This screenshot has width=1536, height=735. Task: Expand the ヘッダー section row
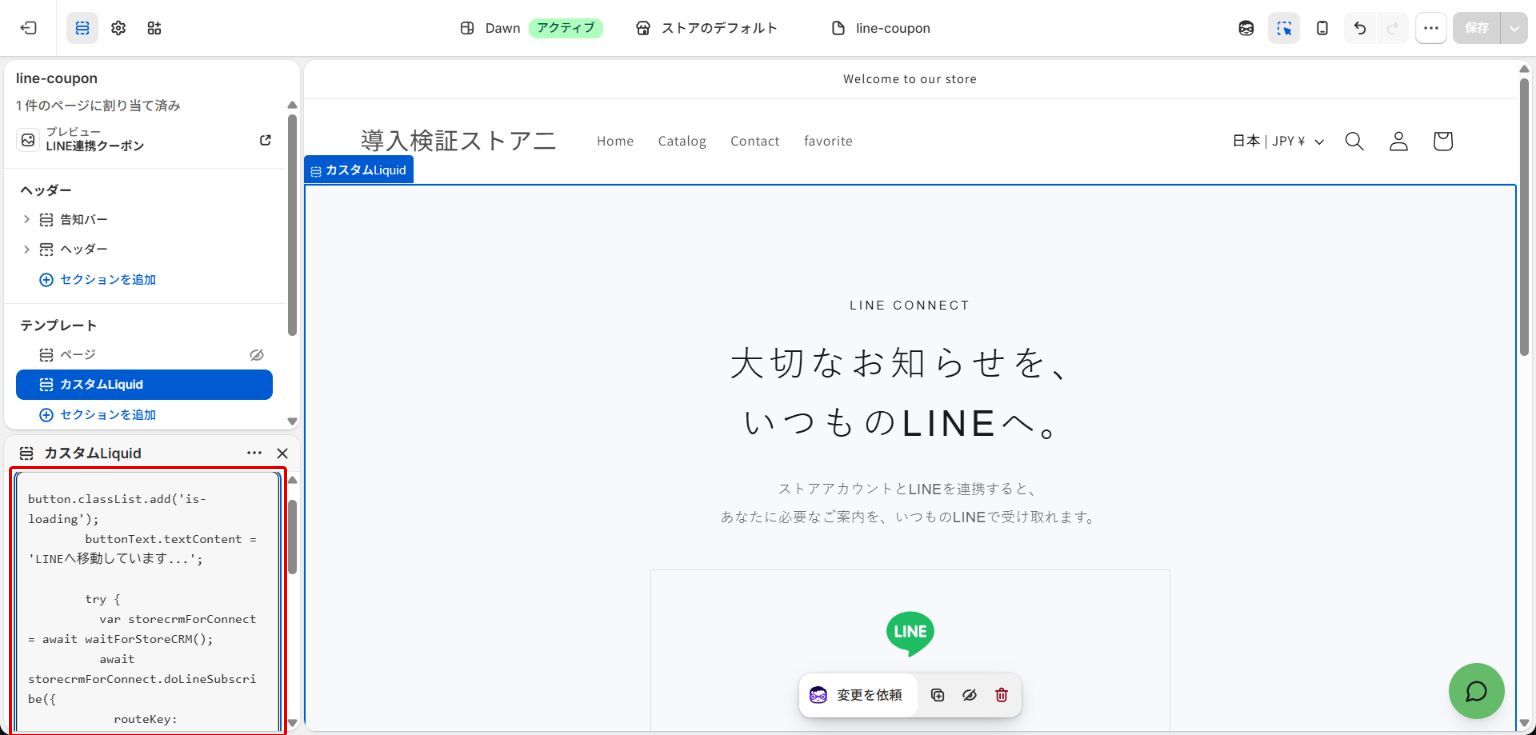pos(27,249)
